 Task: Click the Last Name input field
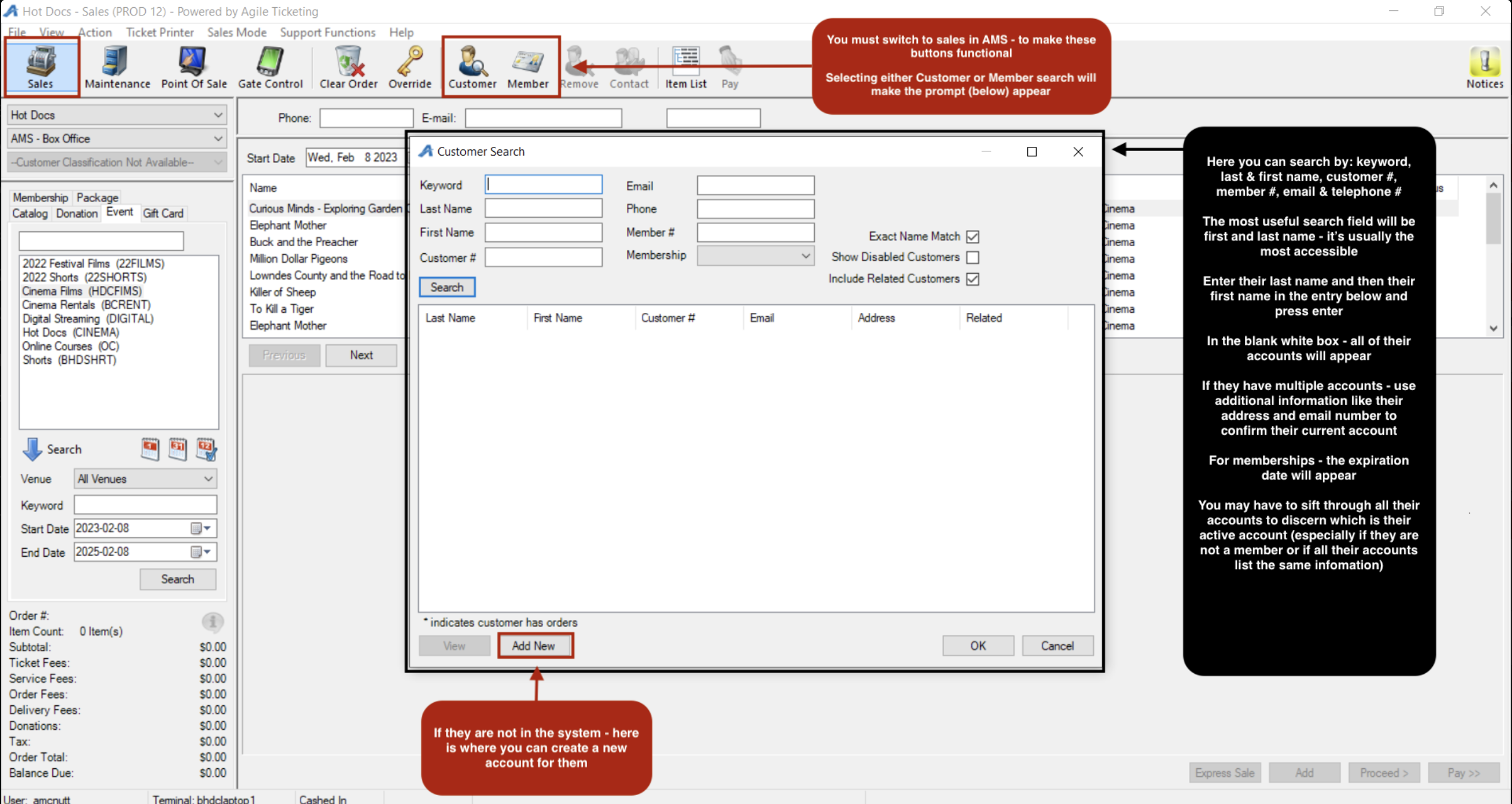[542, 209]
